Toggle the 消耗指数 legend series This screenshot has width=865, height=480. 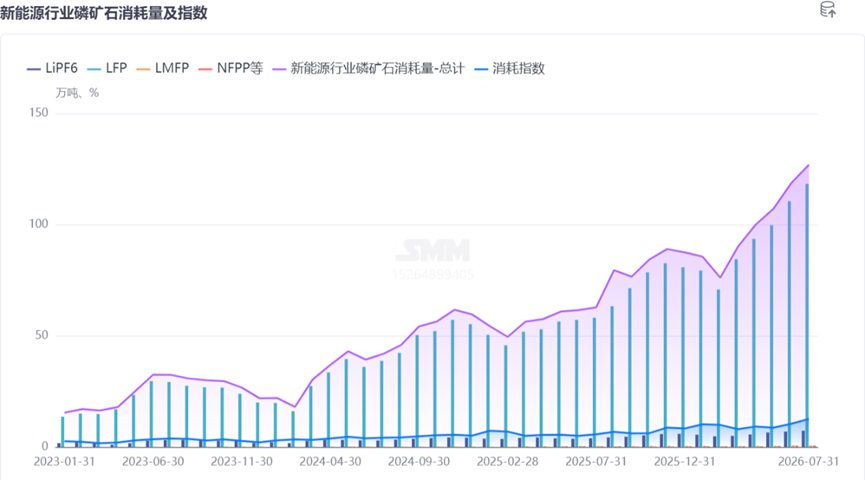pos(510,68)
